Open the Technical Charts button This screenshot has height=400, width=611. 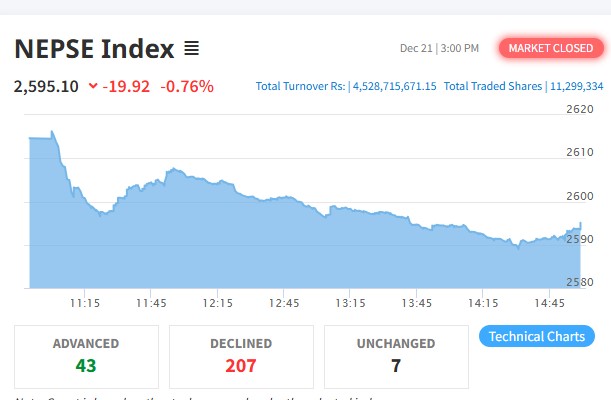point(537,336)
